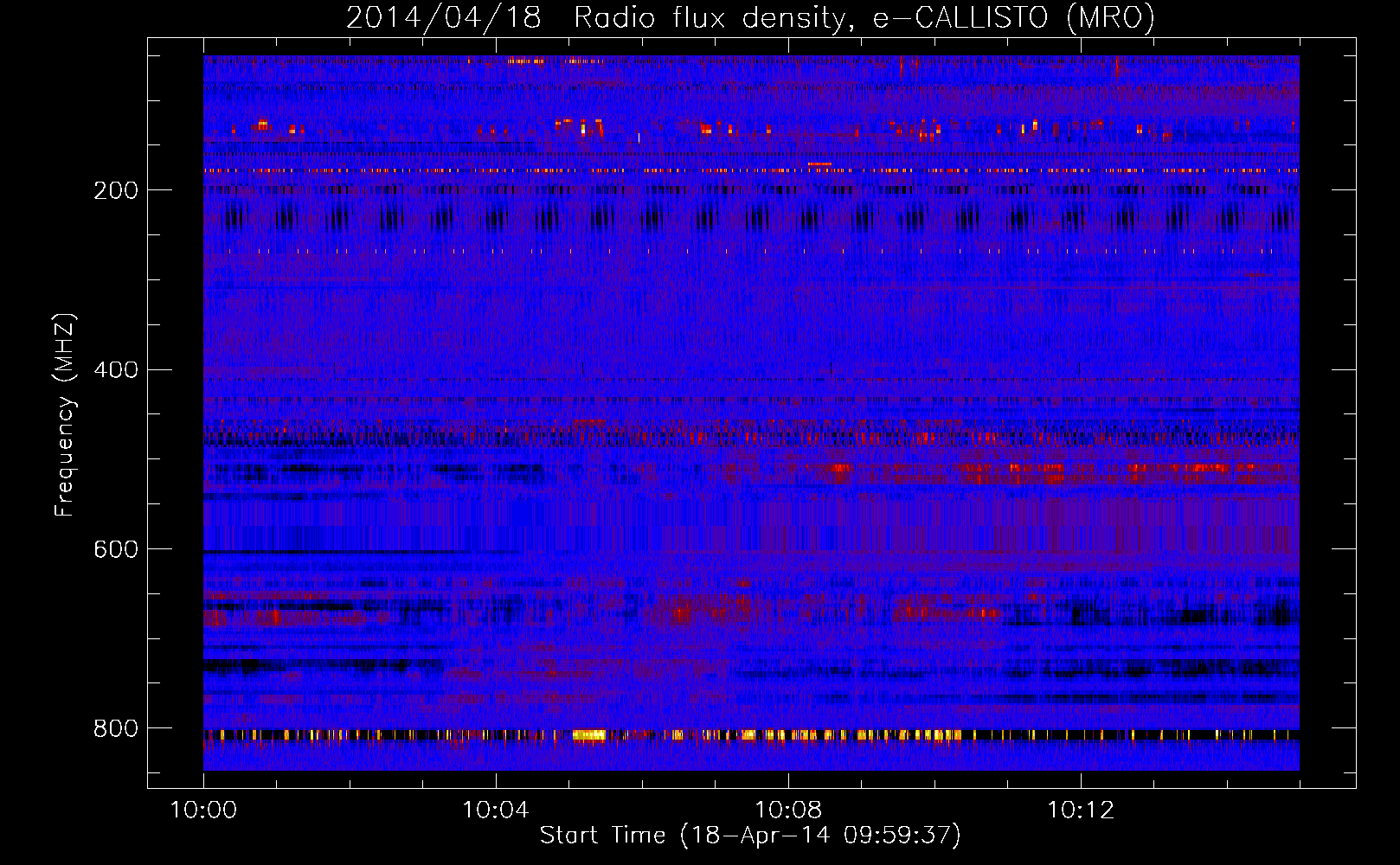The image size is (1400, 865).
Task: Click the 200 frequency tick label
Action: point(116,190)
